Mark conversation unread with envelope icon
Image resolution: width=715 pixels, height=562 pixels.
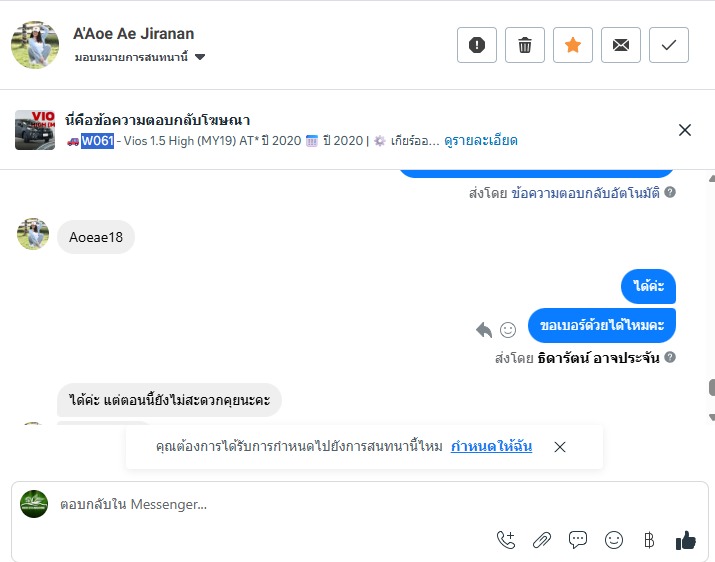click(621, 45)
